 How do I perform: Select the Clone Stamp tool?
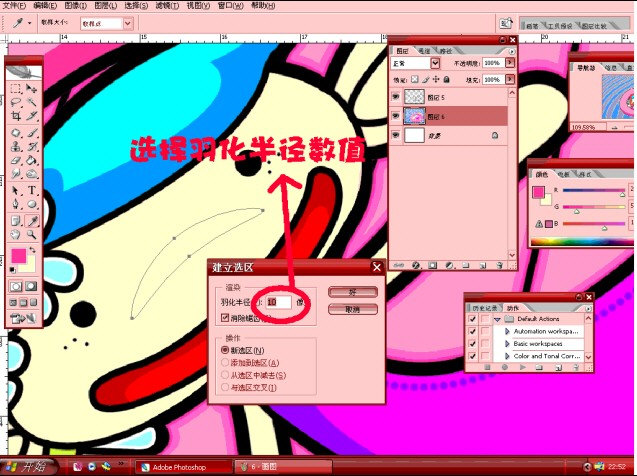[x=16, y=147]
